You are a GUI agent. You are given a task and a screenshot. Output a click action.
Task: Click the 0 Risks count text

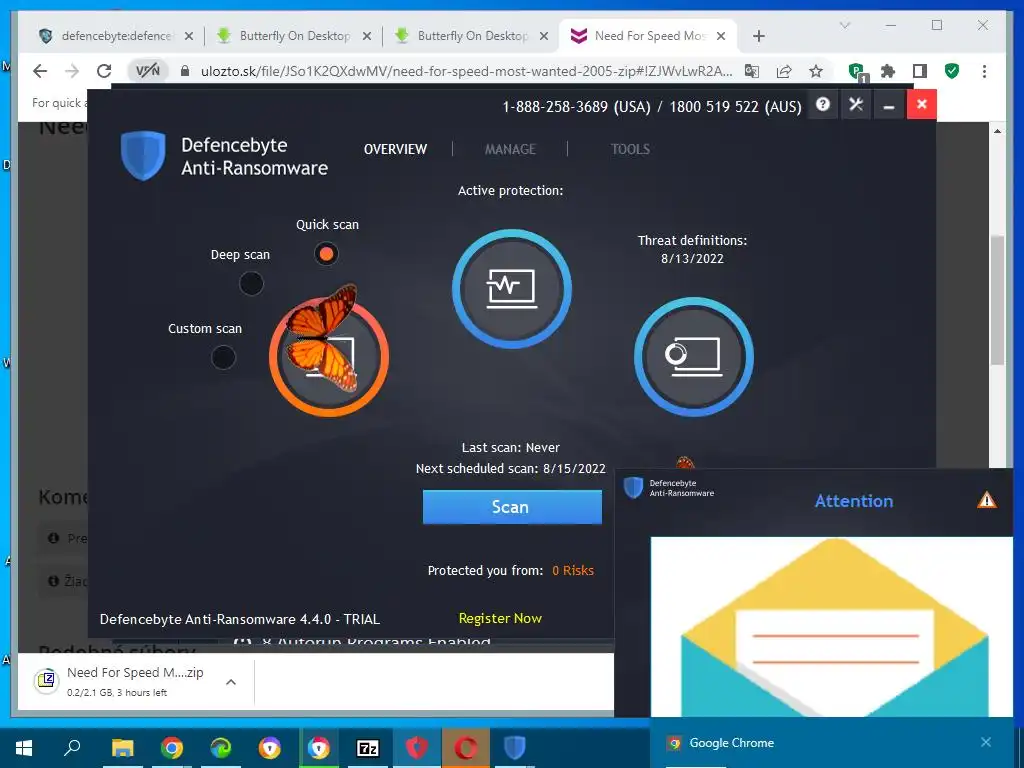[x=573, y=570]
